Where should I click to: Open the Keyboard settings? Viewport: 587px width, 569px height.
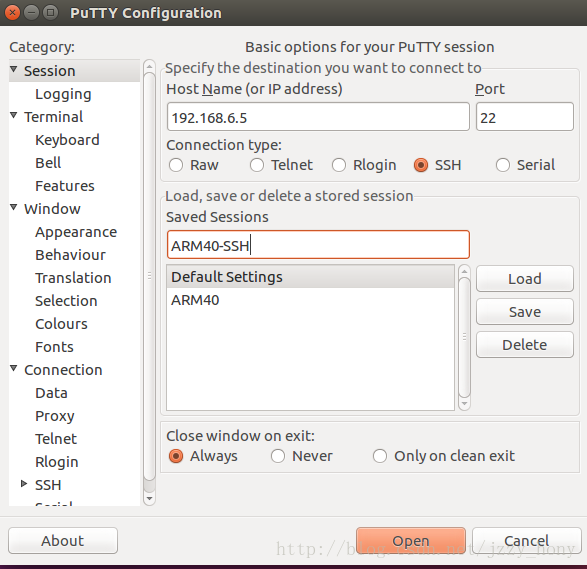point(67,140)
